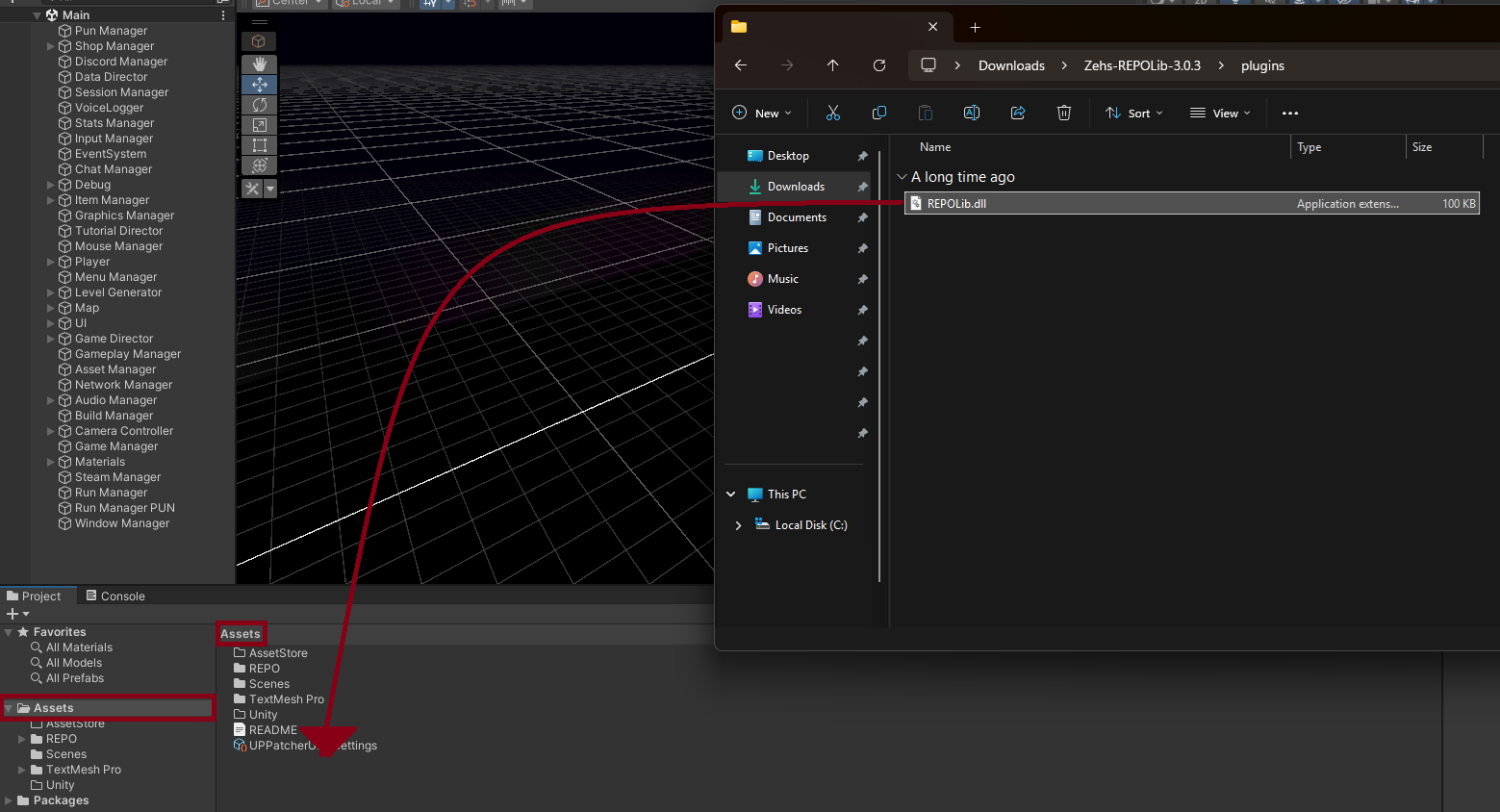Open the Sort menu in Explorer

pos(1133,113)
